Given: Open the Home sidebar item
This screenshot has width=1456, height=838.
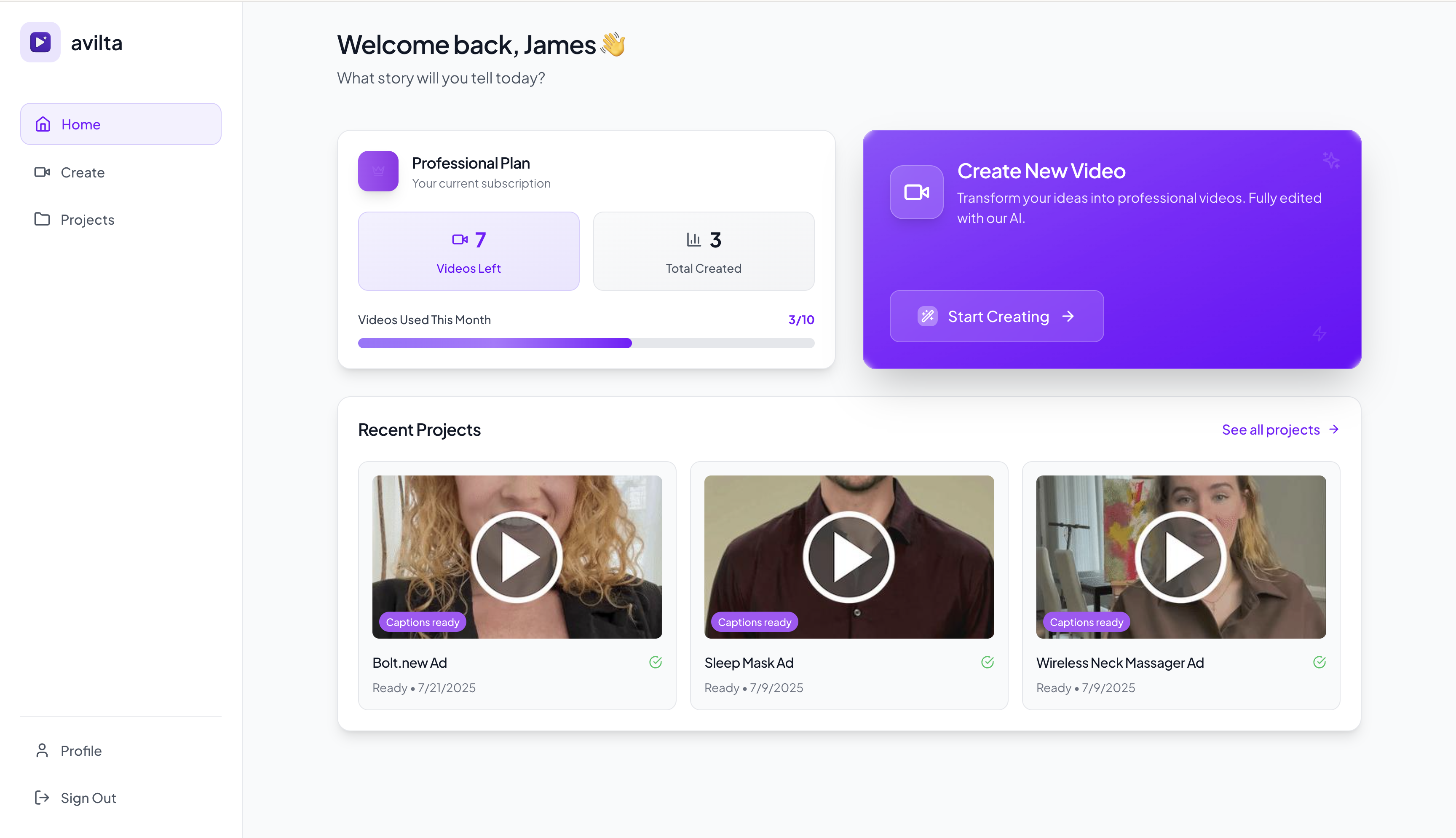Looking at the screenshot, I should 121,124.
